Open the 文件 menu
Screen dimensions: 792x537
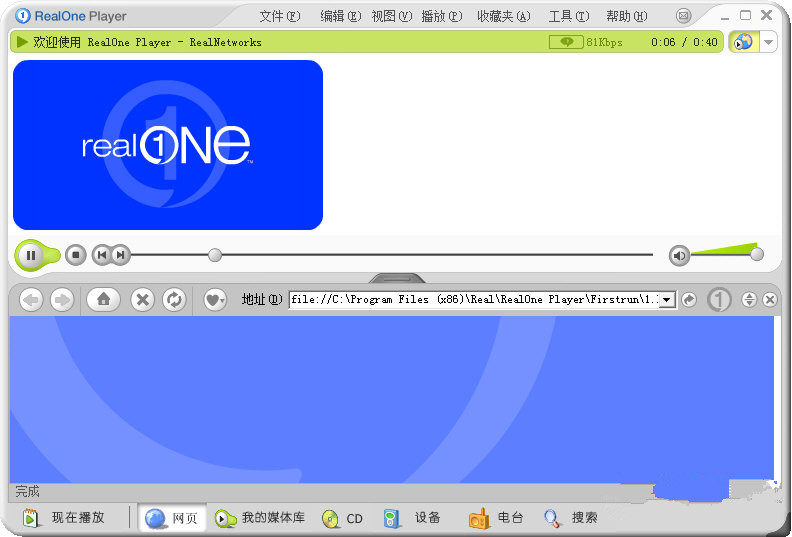click(280, 16)
